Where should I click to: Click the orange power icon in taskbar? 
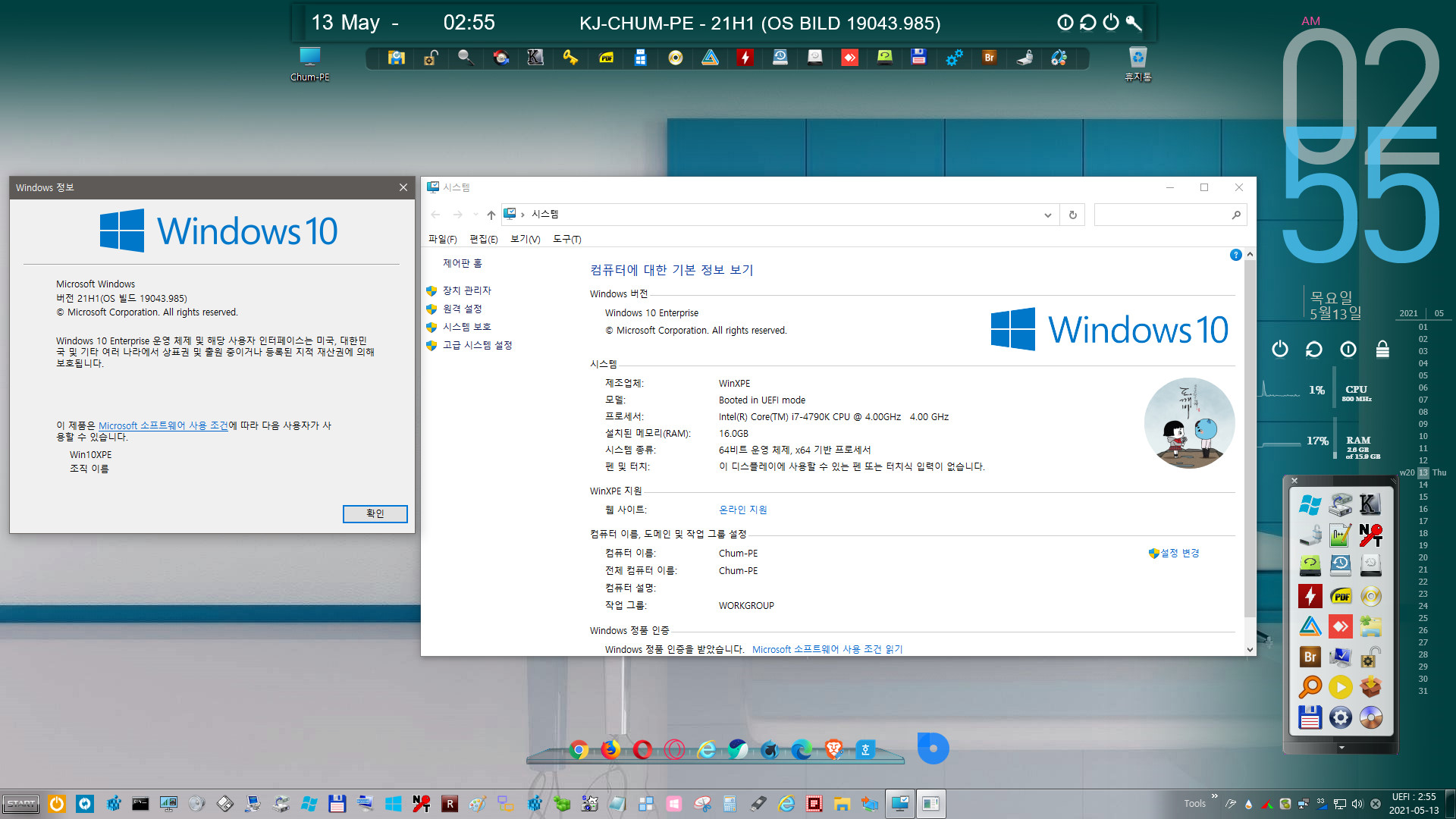point(57,803)
